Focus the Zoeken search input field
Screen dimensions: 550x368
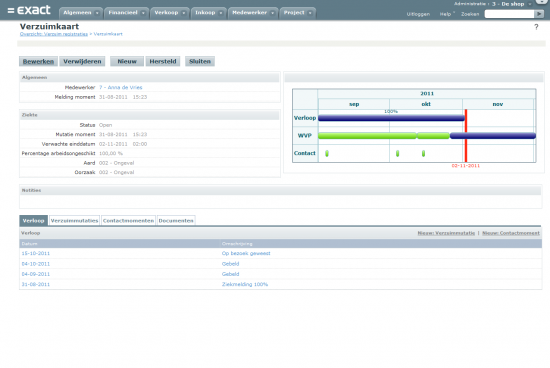[509, 14]
